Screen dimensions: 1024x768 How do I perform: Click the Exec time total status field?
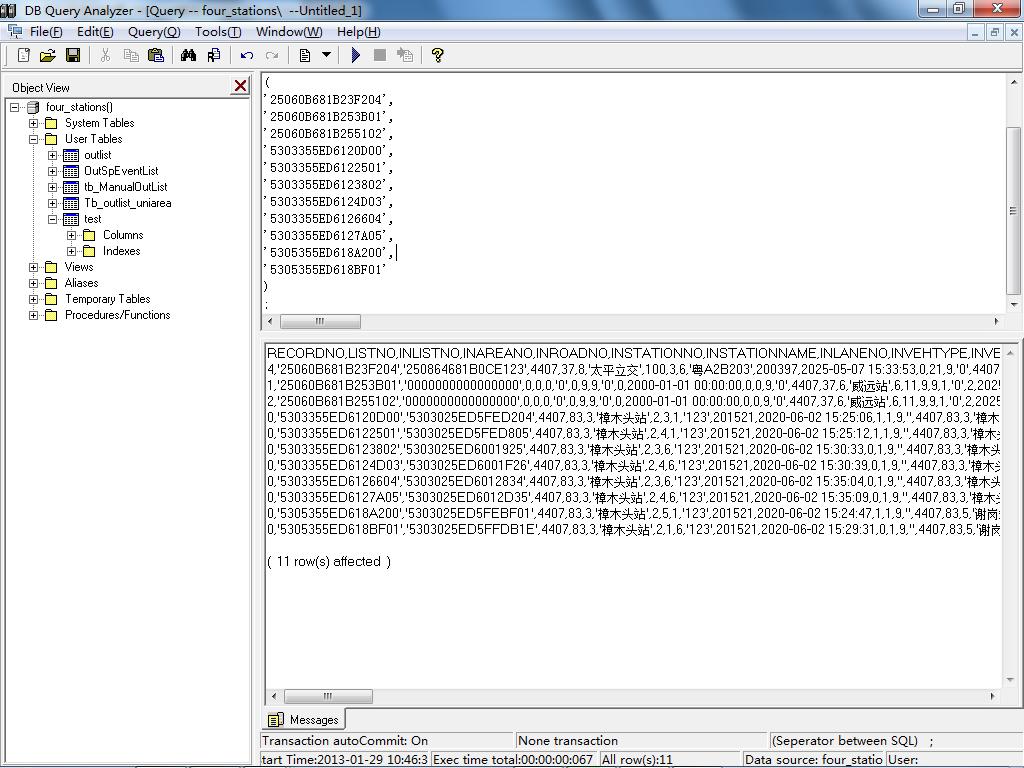[x=514, y=760]
